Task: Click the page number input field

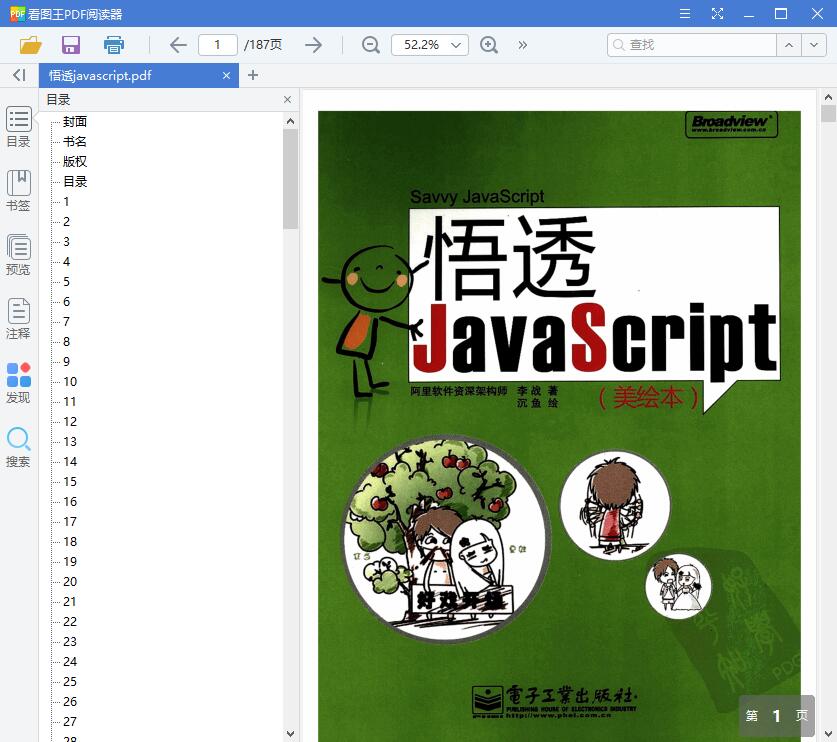Action: 218,45
